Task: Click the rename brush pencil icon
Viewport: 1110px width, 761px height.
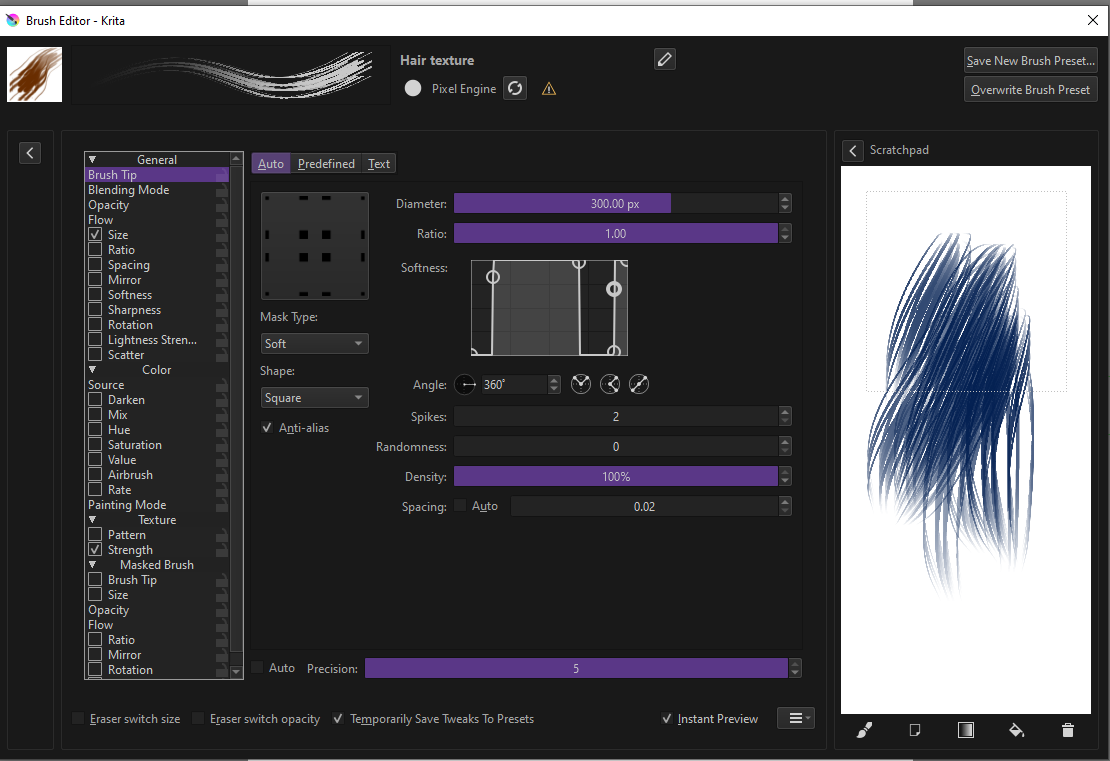Action: (665, 59)
